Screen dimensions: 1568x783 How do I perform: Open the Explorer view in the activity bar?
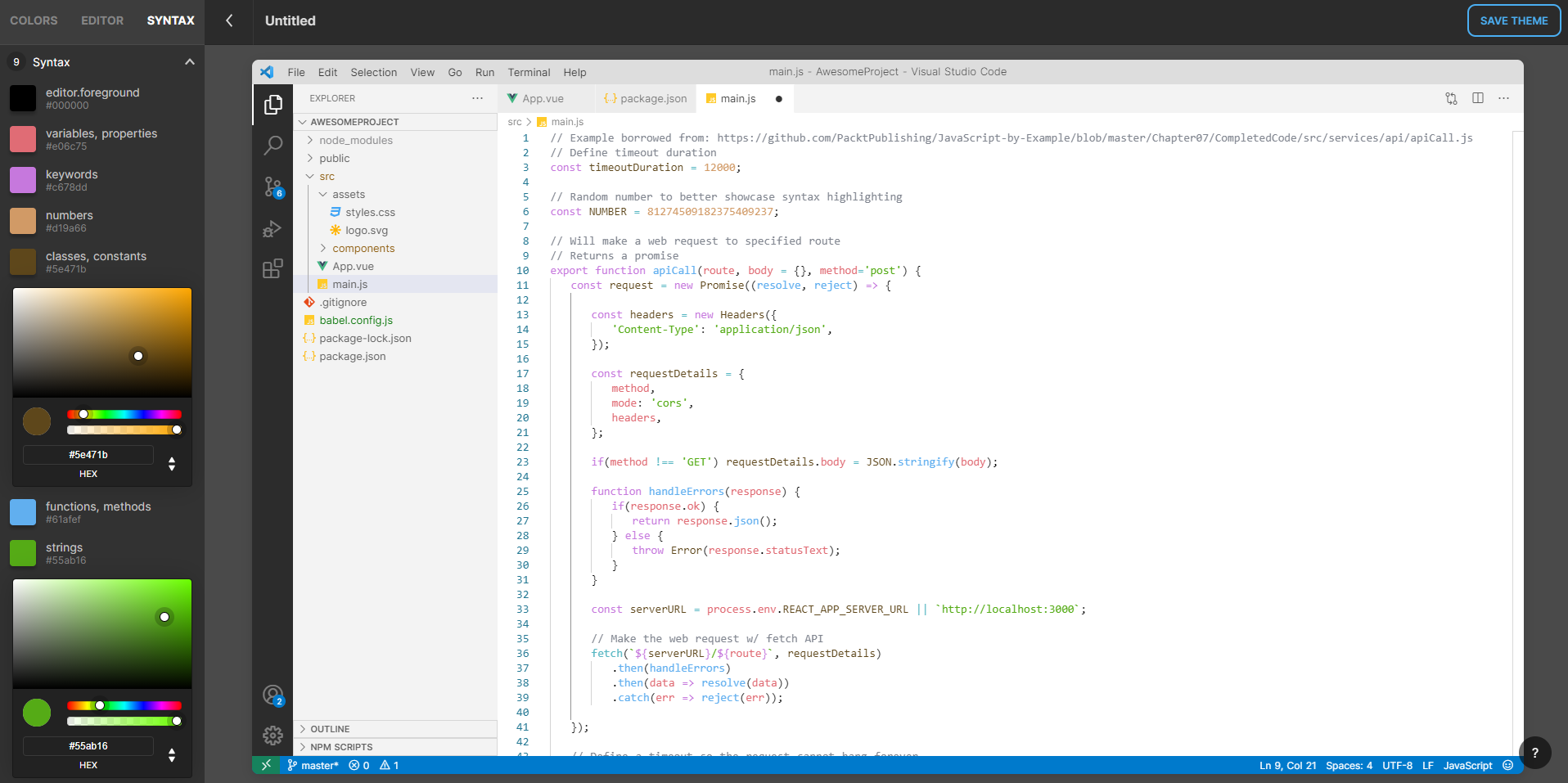pos(273,105)
